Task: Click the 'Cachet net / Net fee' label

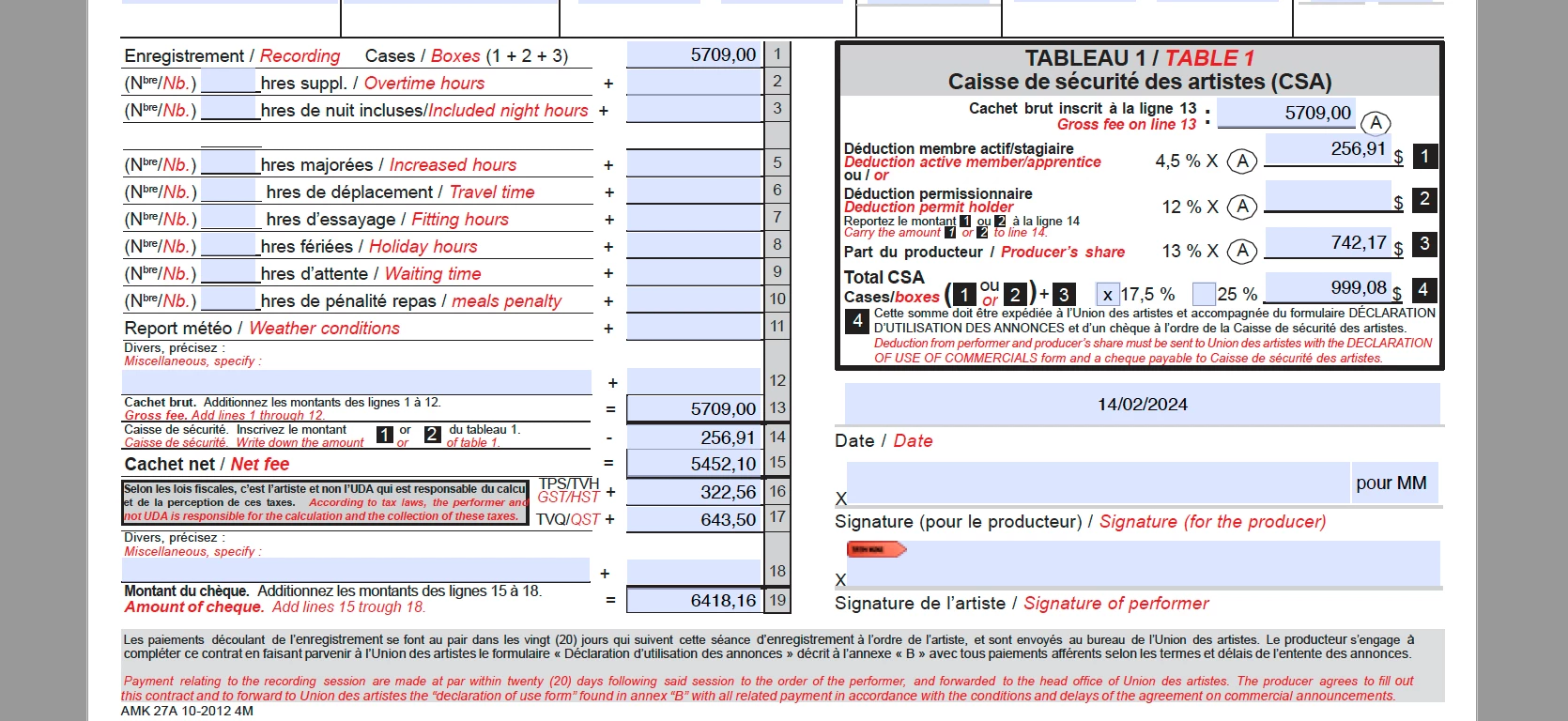Action: [x=207, y=464]
